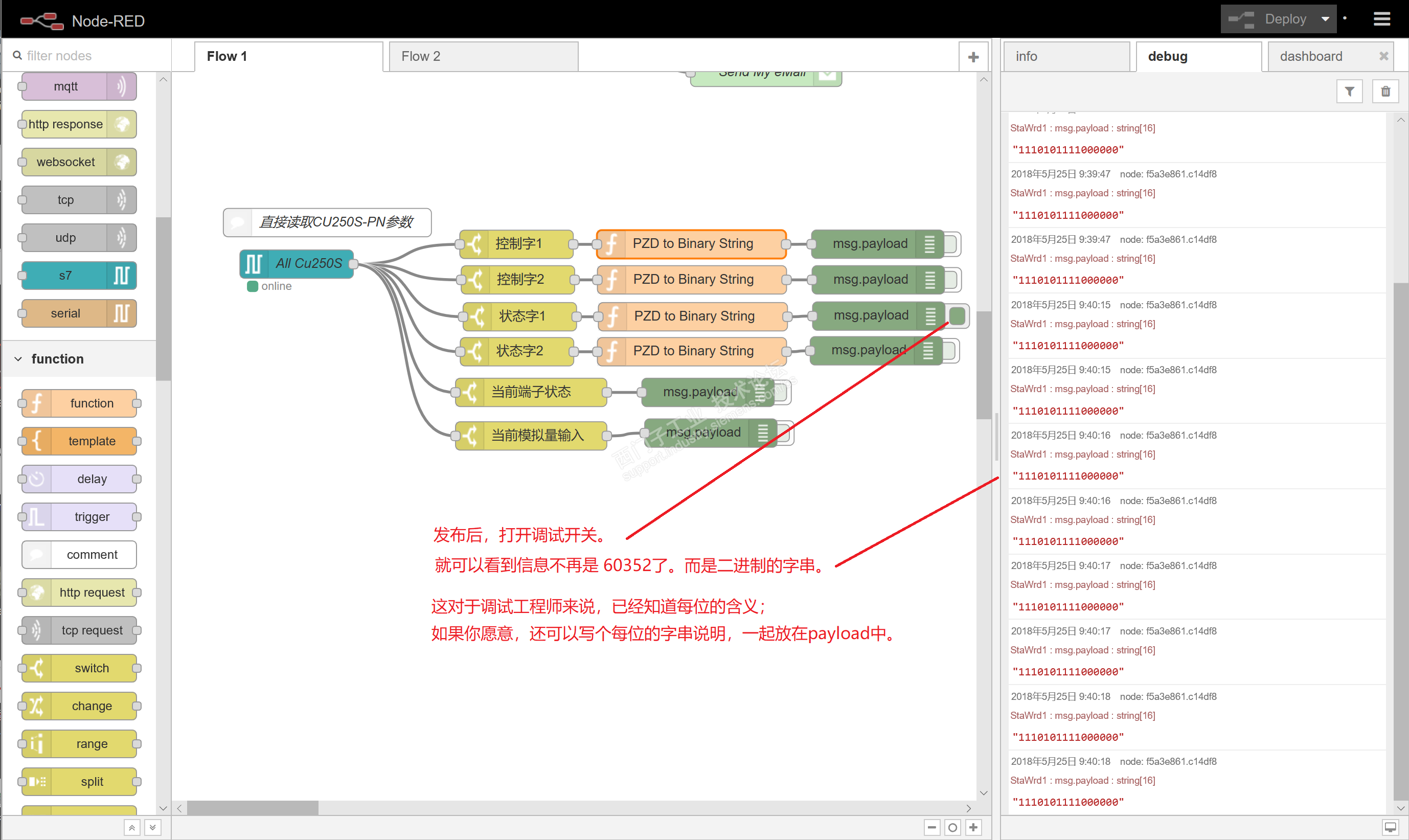The image size is (1409, 840).
Task: Collapse the function palette category
Action: pyautogui.click(x=57, y=359)
